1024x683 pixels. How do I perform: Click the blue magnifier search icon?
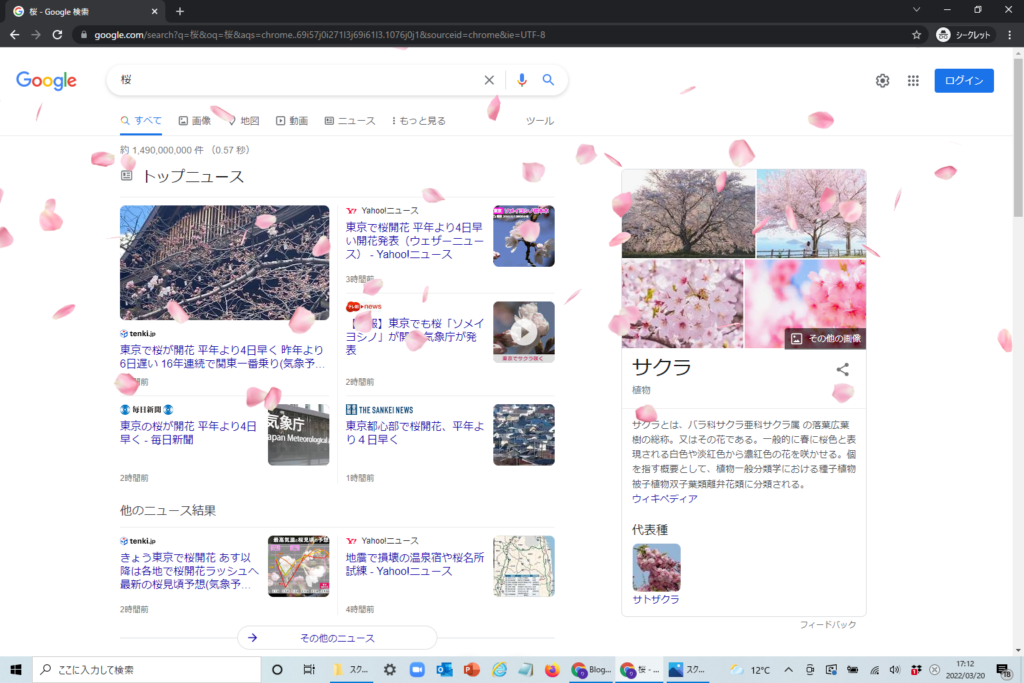pos(548,81)
